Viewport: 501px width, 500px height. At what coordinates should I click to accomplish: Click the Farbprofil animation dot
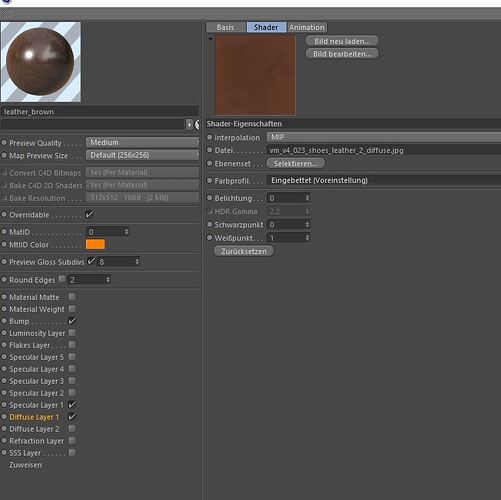click(x=210, y=180)
